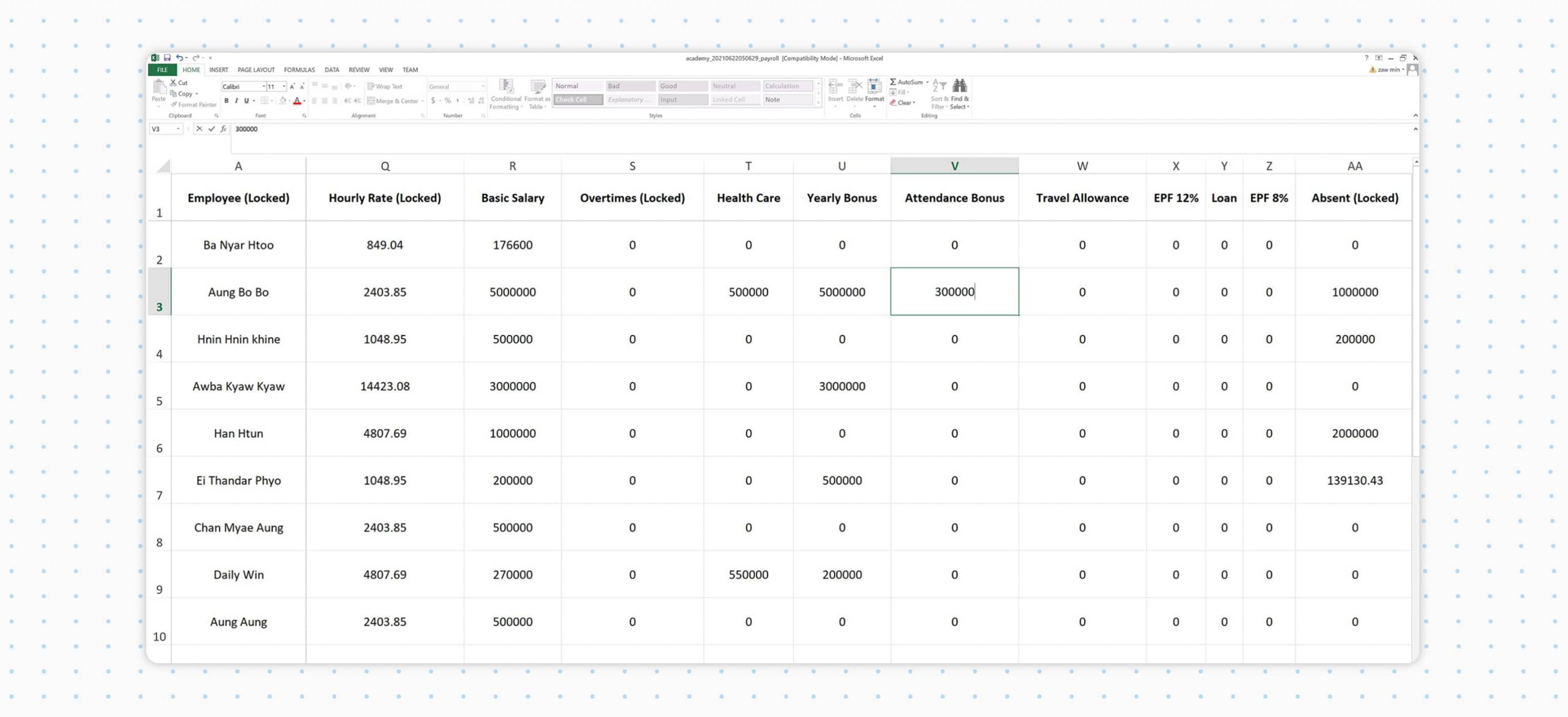Switch to the FORMULAS tab
The height and width of the screenshot is (717, 1568).
(x=300, y=70)
